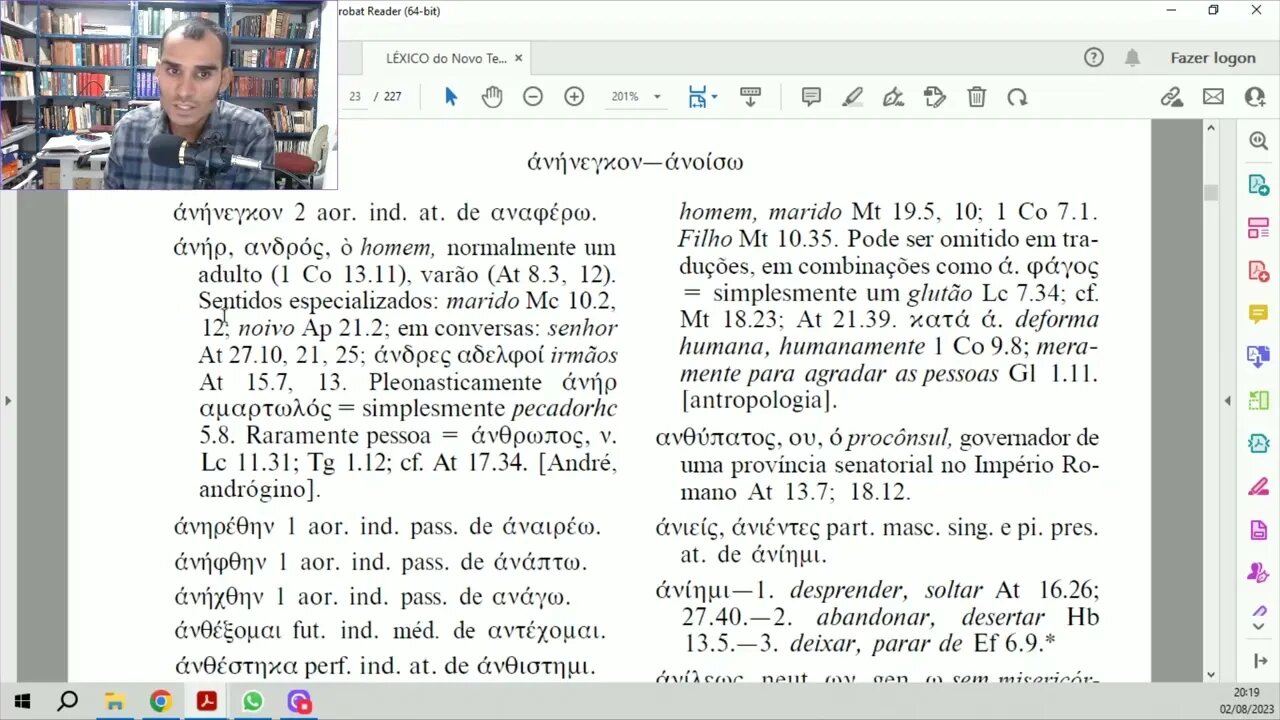Open yellow Comment tool in sidebar
Viewport: 1280px width, 720px height.
pos(1258,314)
